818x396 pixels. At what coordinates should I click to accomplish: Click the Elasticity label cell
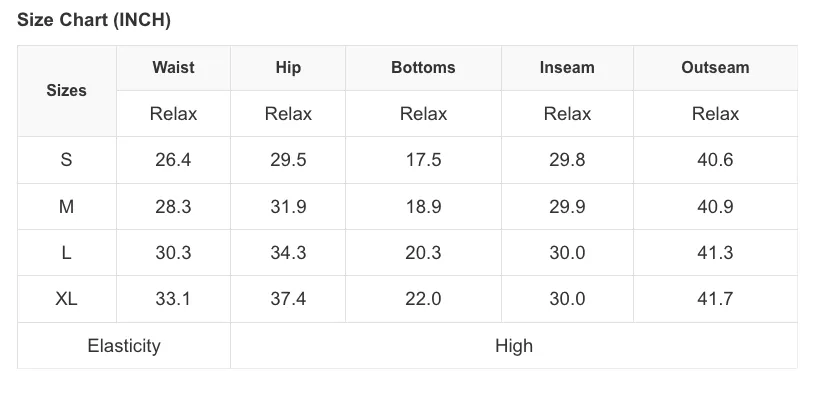pyautogui.click(x=124, y=345)
